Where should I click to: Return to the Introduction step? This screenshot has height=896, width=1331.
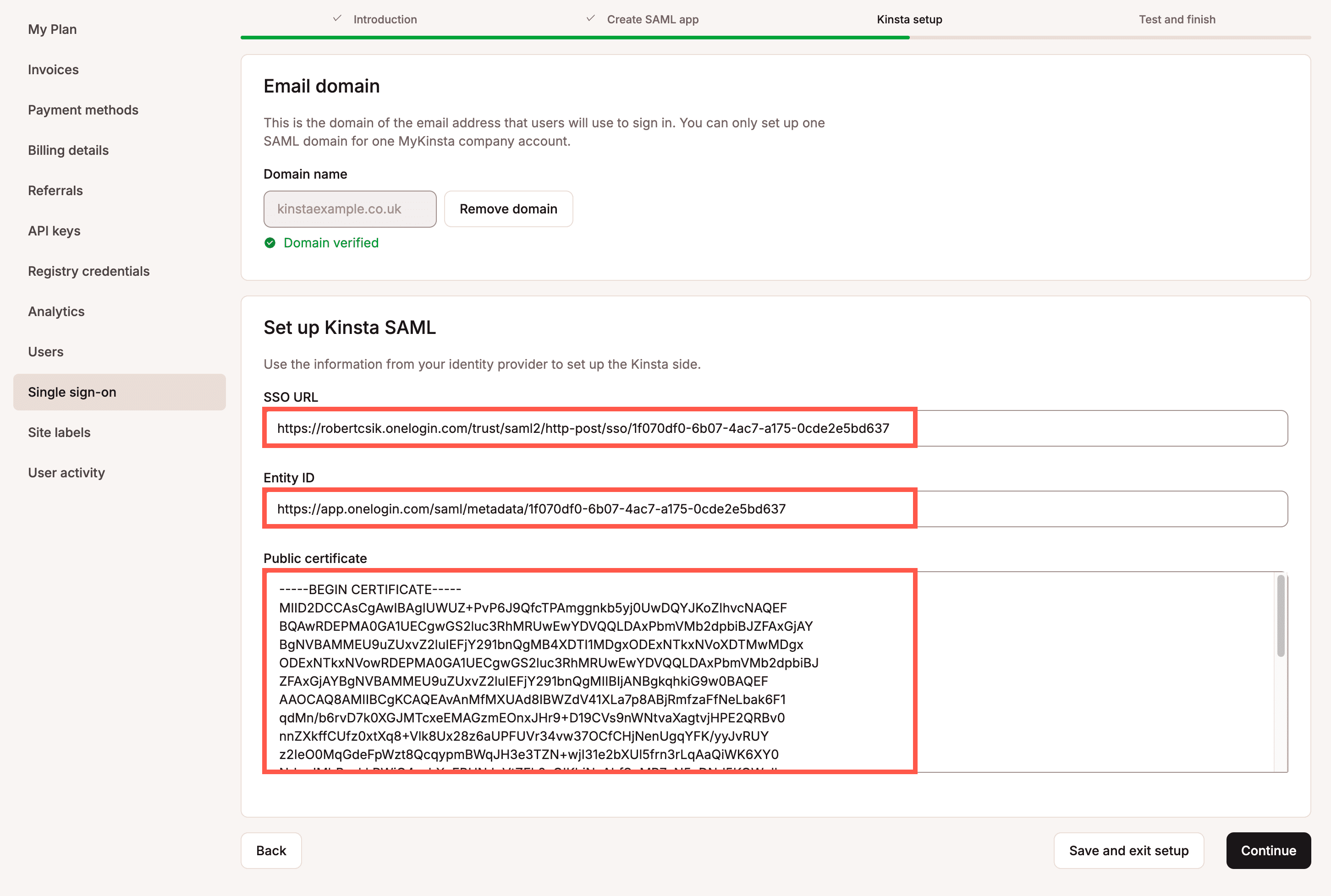point(384,19)
